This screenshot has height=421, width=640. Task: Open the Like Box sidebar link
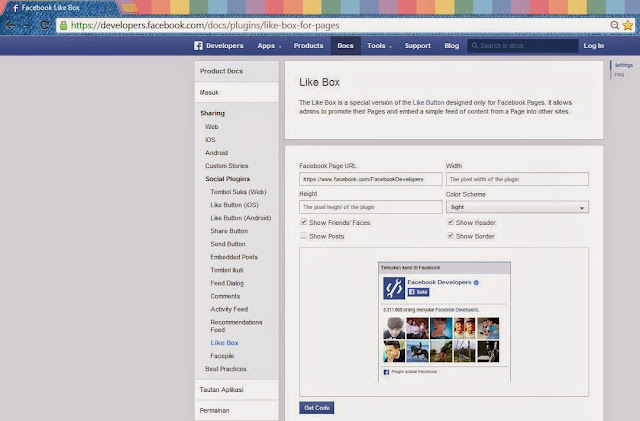pos(224,343)
